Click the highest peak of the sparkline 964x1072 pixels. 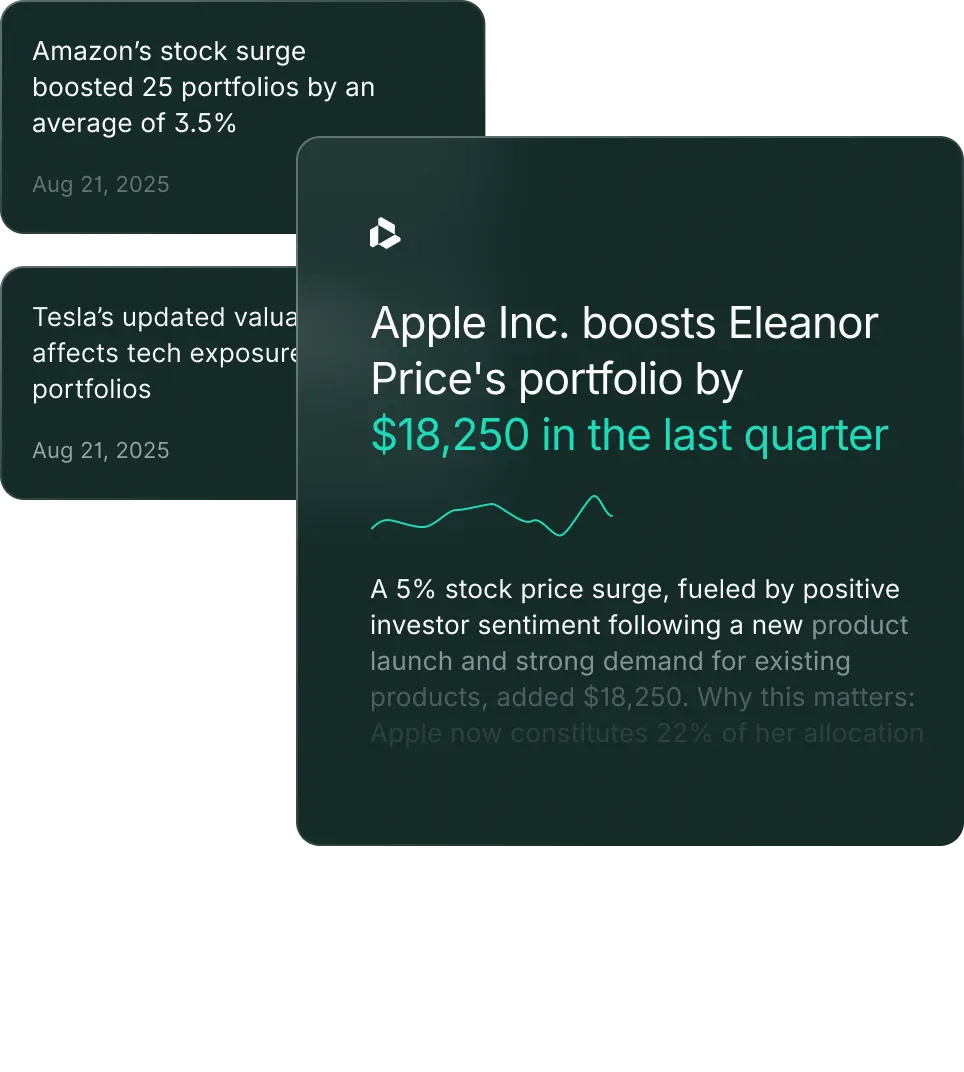click(x=597, y=497)
